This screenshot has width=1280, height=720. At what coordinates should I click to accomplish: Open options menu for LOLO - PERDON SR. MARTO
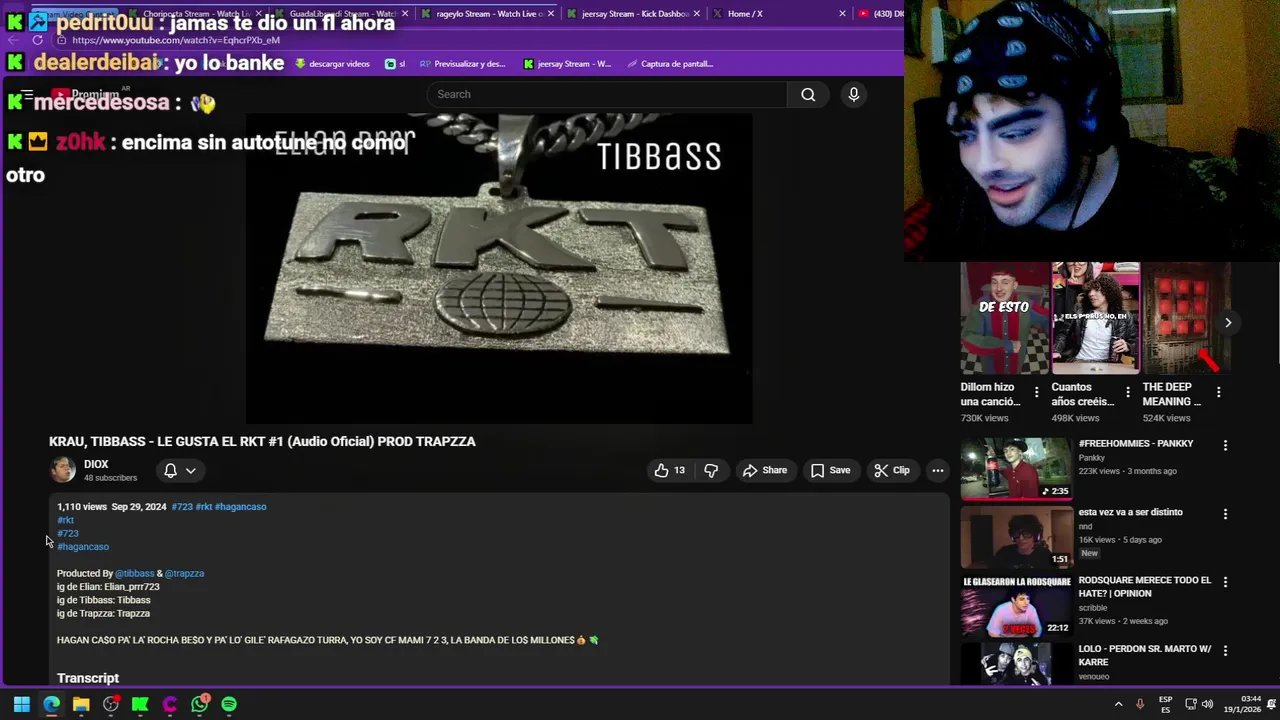1225,651
